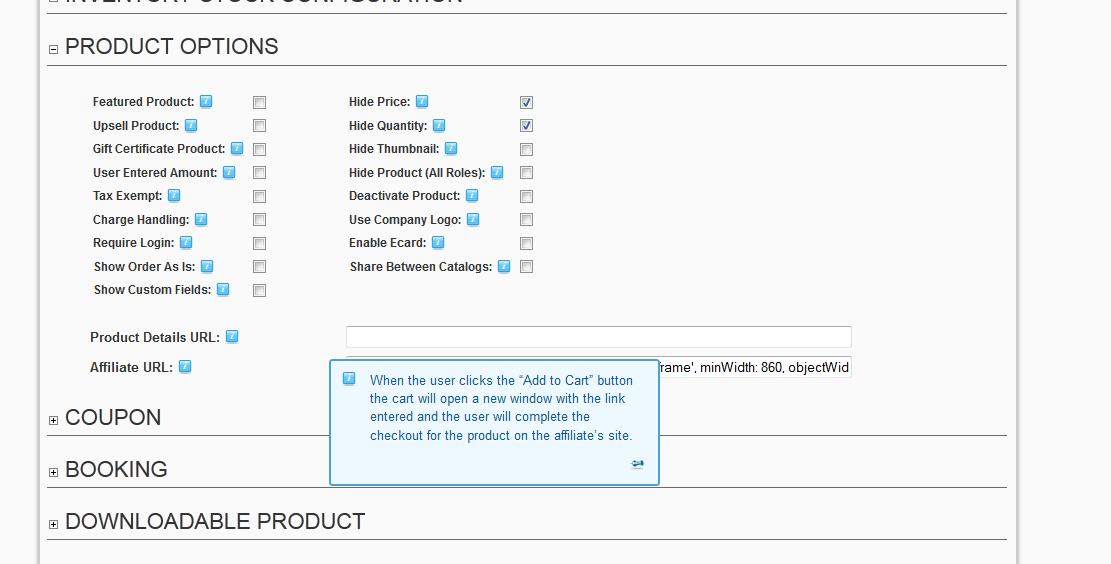1111x564 pixels.
Task: Expand the Downloadable Product section
Action: [53, 524]
